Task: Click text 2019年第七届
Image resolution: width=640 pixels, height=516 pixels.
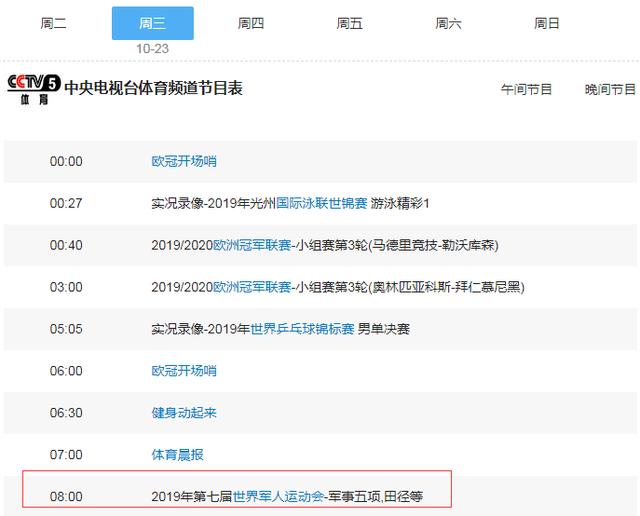Action: pos(192,497)
